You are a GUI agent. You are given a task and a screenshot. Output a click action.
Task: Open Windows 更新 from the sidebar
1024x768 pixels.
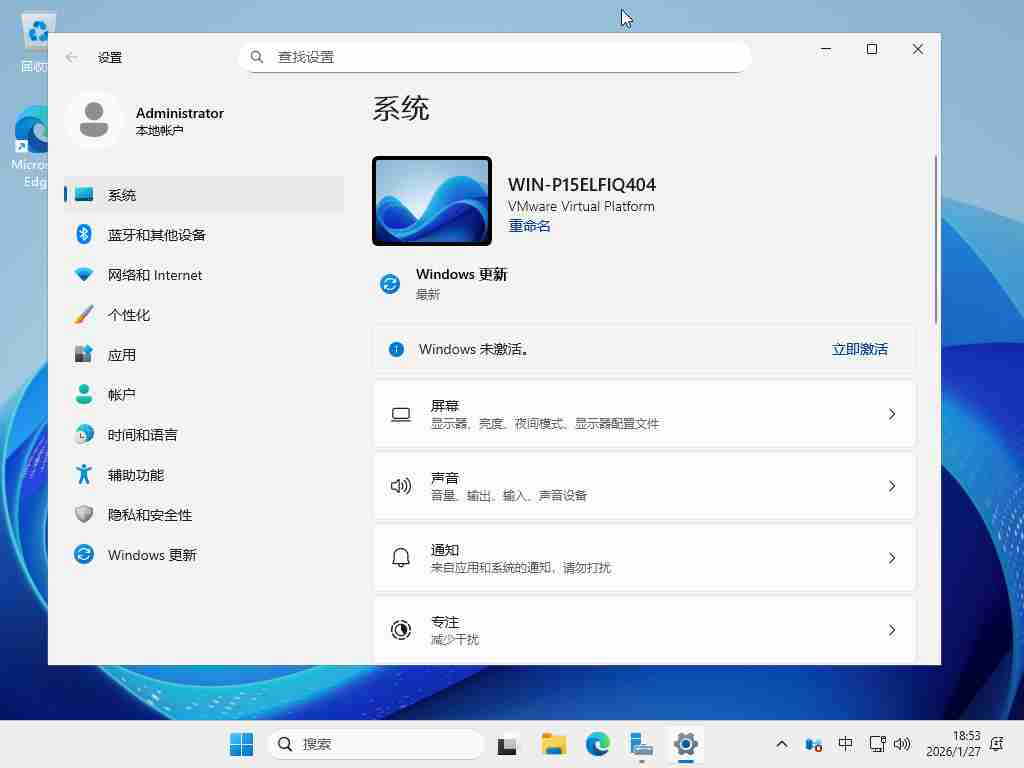(x=152, y=554)
